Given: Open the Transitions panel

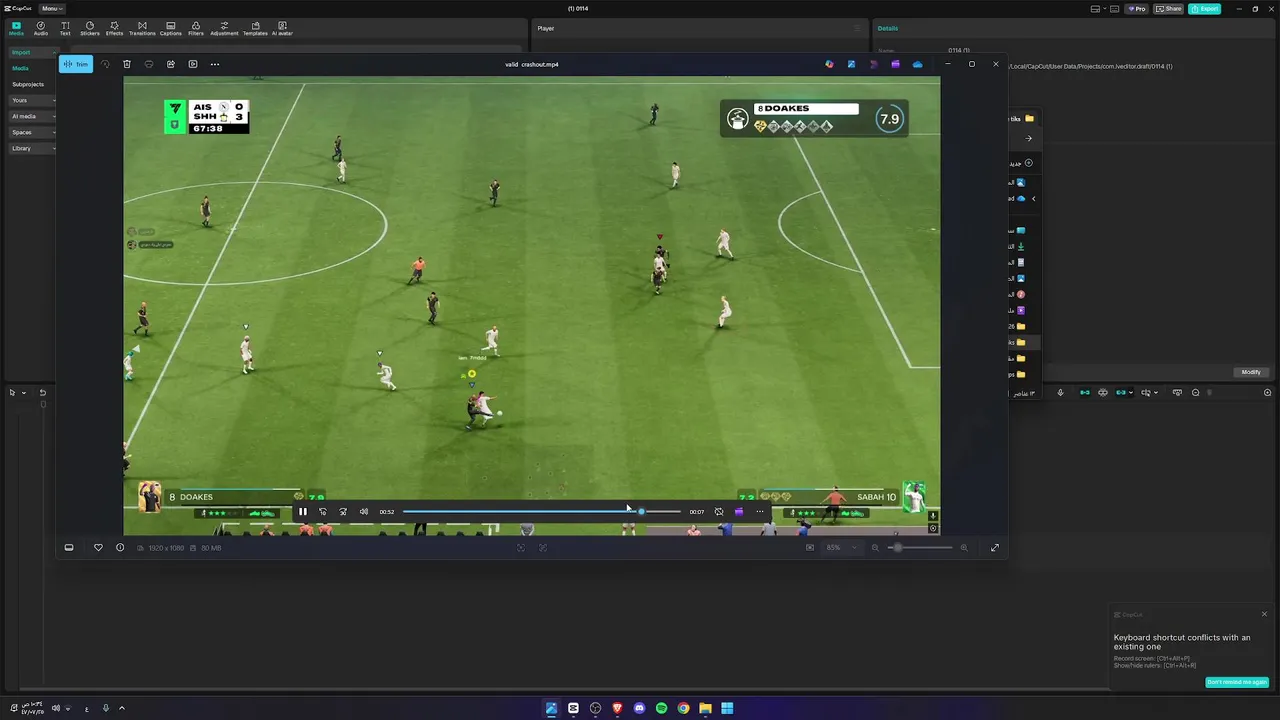Looking at the screenshot, I should 142,28.
